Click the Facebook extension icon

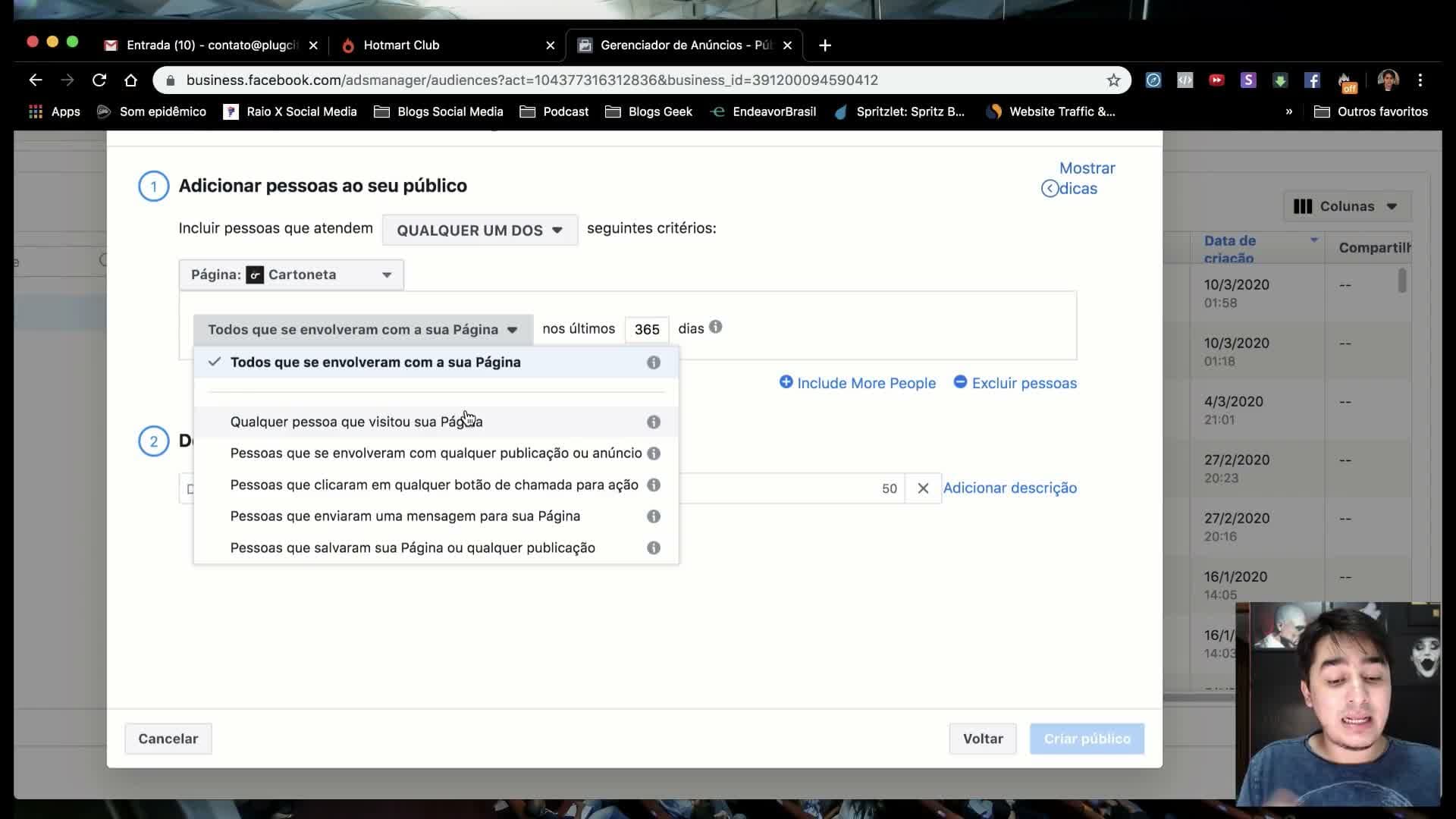pyautogui.click(x=1312, y=80)
